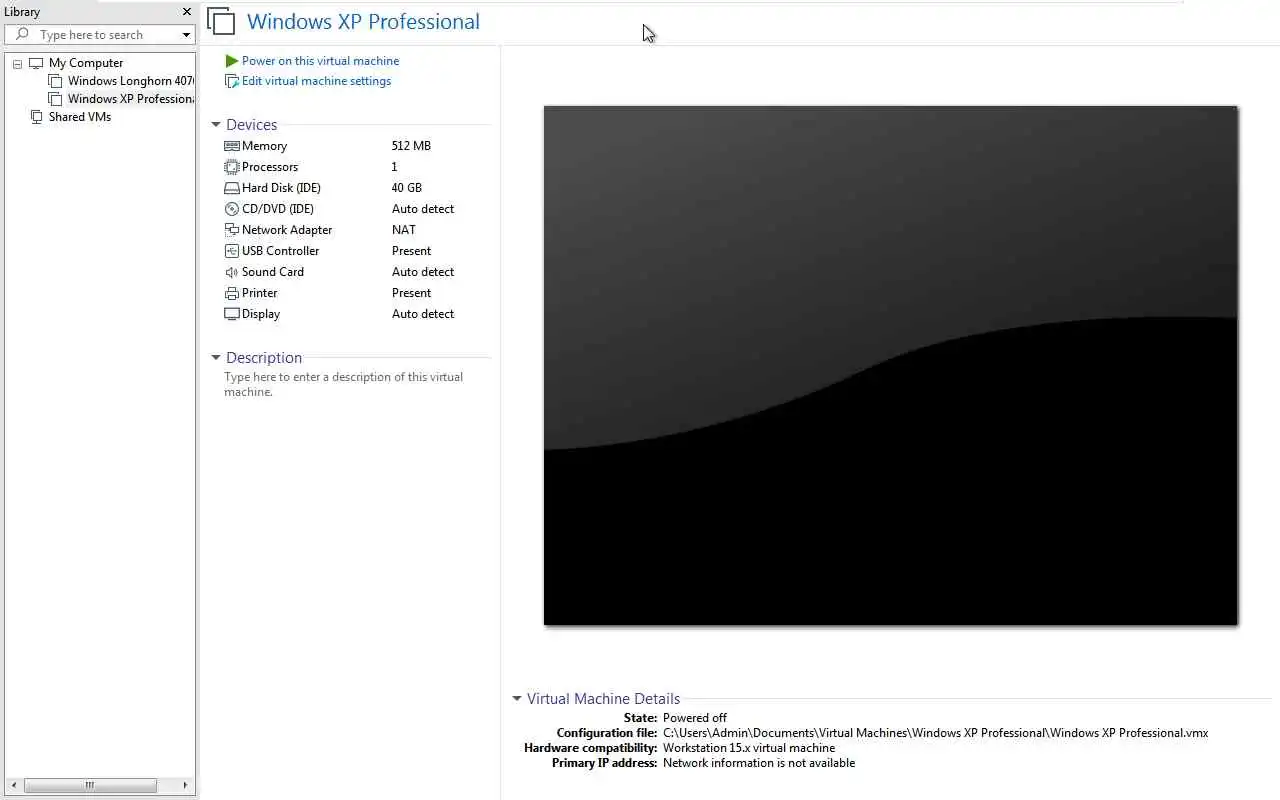Click the Windows XP Professional VM tree icon
The image size is (1280, 800).
(x=56, y=99)
